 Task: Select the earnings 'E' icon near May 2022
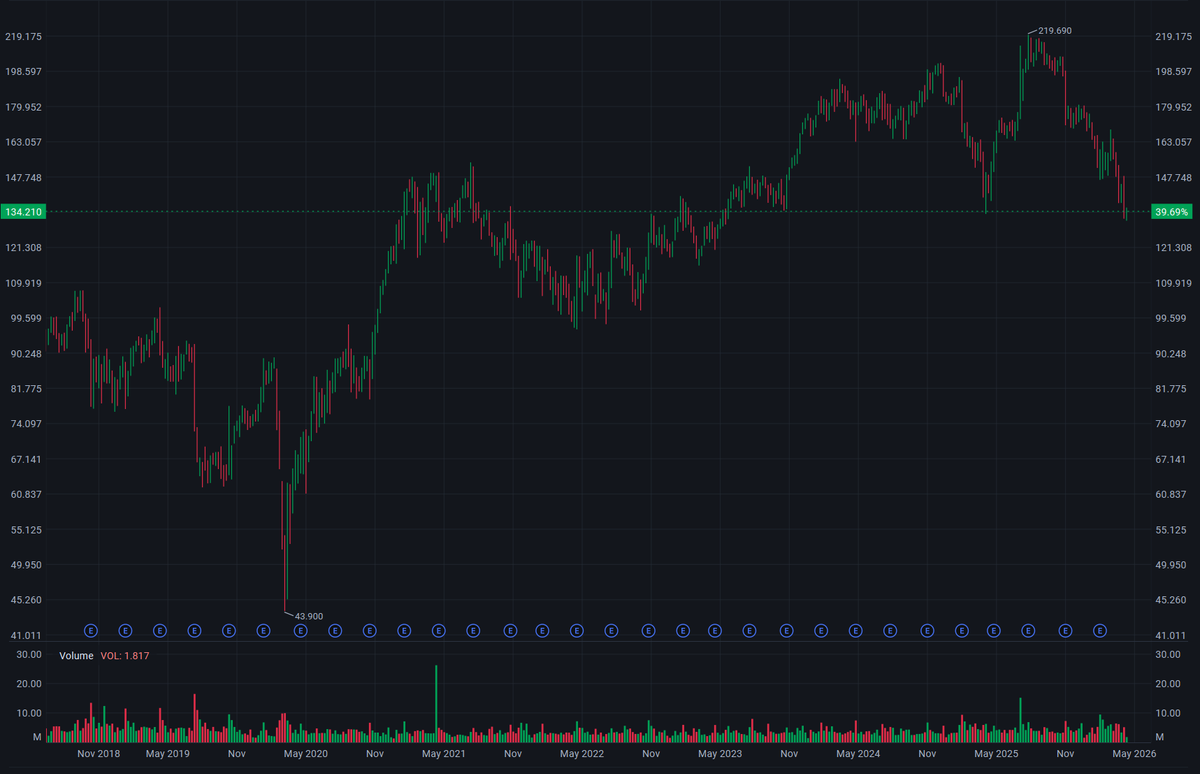[x=575, y=631]
